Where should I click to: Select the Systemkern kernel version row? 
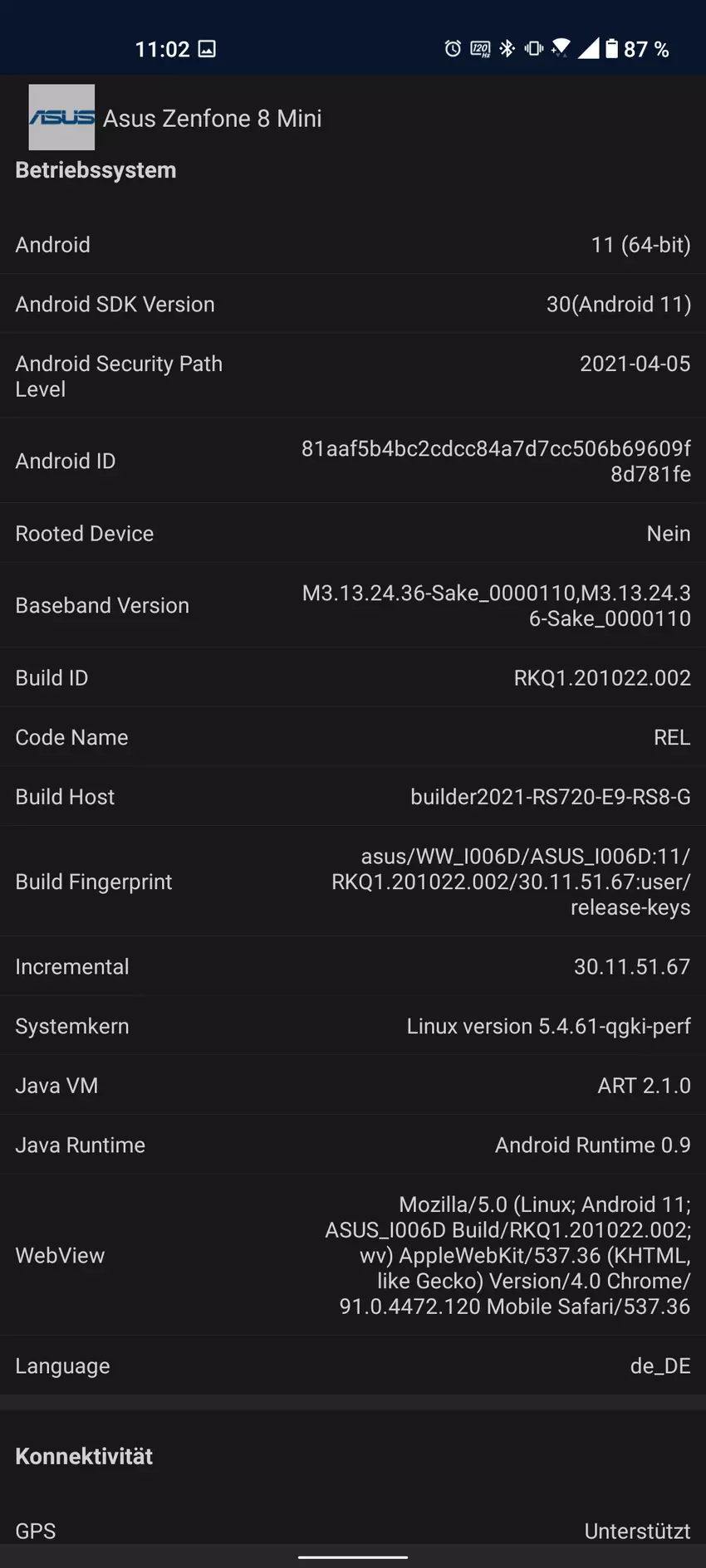[353, 1026]
